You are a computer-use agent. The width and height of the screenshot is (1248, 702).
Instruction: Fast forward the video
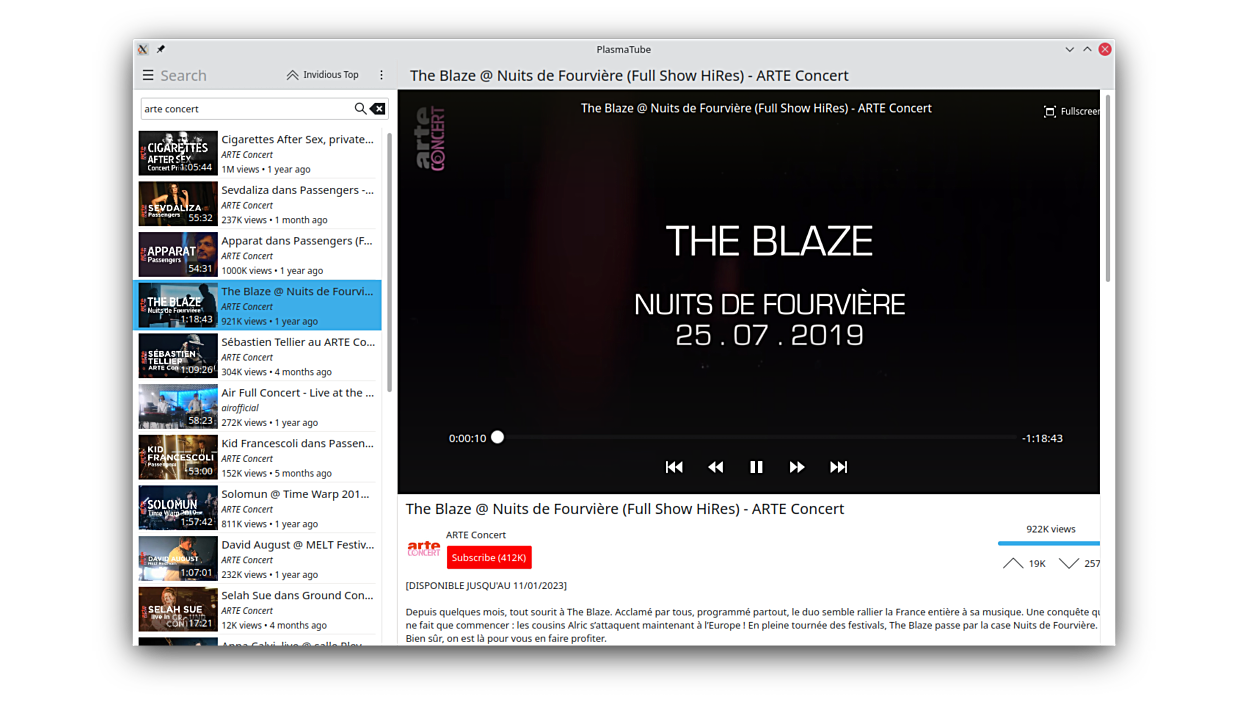pyautogui.click(x=797, y=467)
